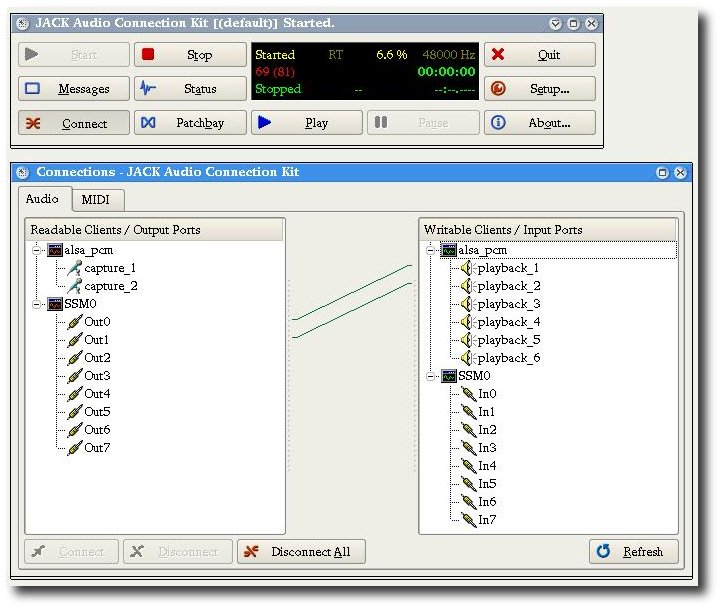Collapse SSM0 in Readable Clients tree
This screenshot has height=609, width=721.
(37, 304)
